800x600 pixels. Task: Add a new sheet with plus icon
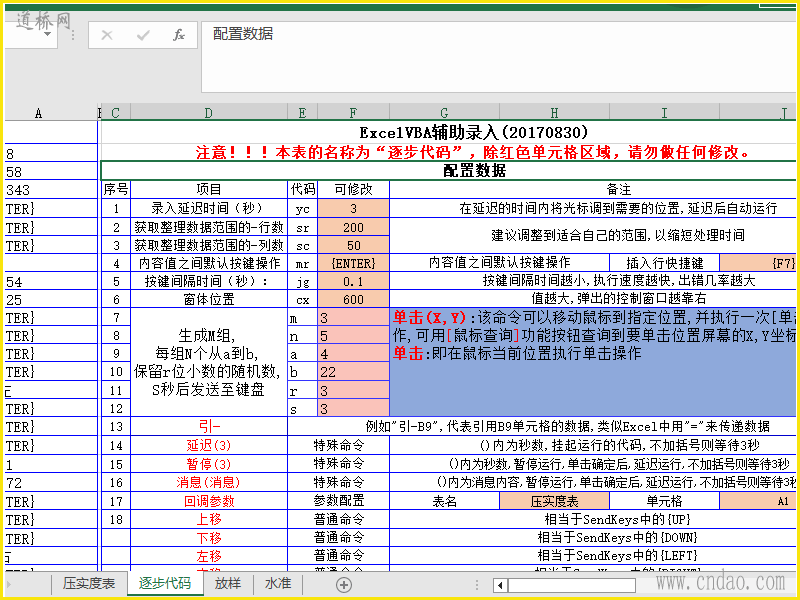[x=344, y=585]
